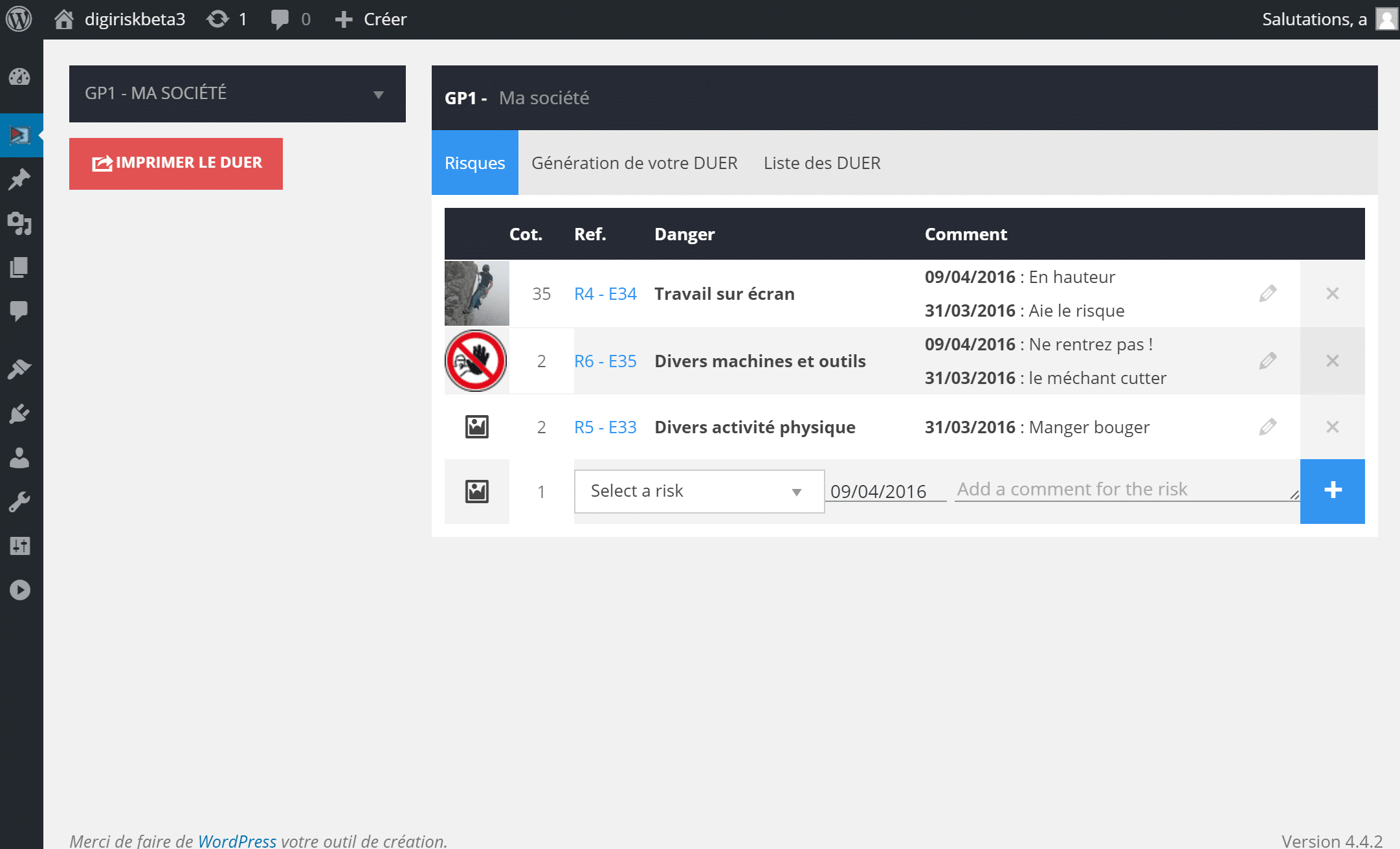Screen dimensions: 1400x849
Task: Open the WordPress Dashboard from the sidebar
Action: (19, 77)
